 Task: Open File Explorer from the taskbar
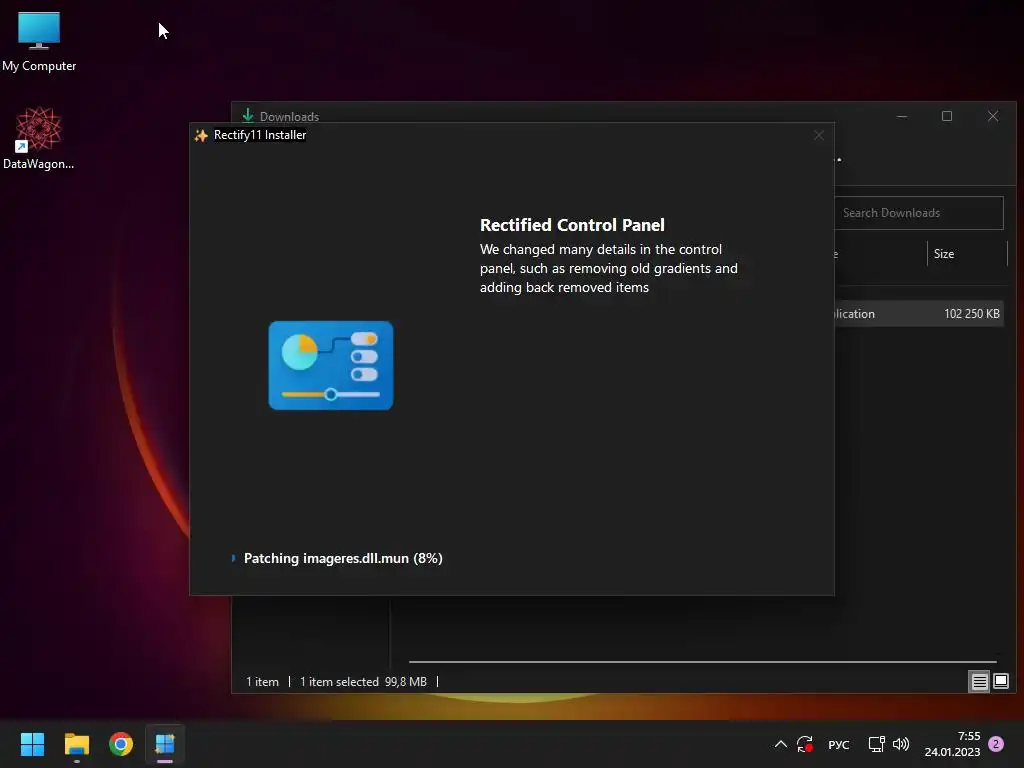coord(76,744)
